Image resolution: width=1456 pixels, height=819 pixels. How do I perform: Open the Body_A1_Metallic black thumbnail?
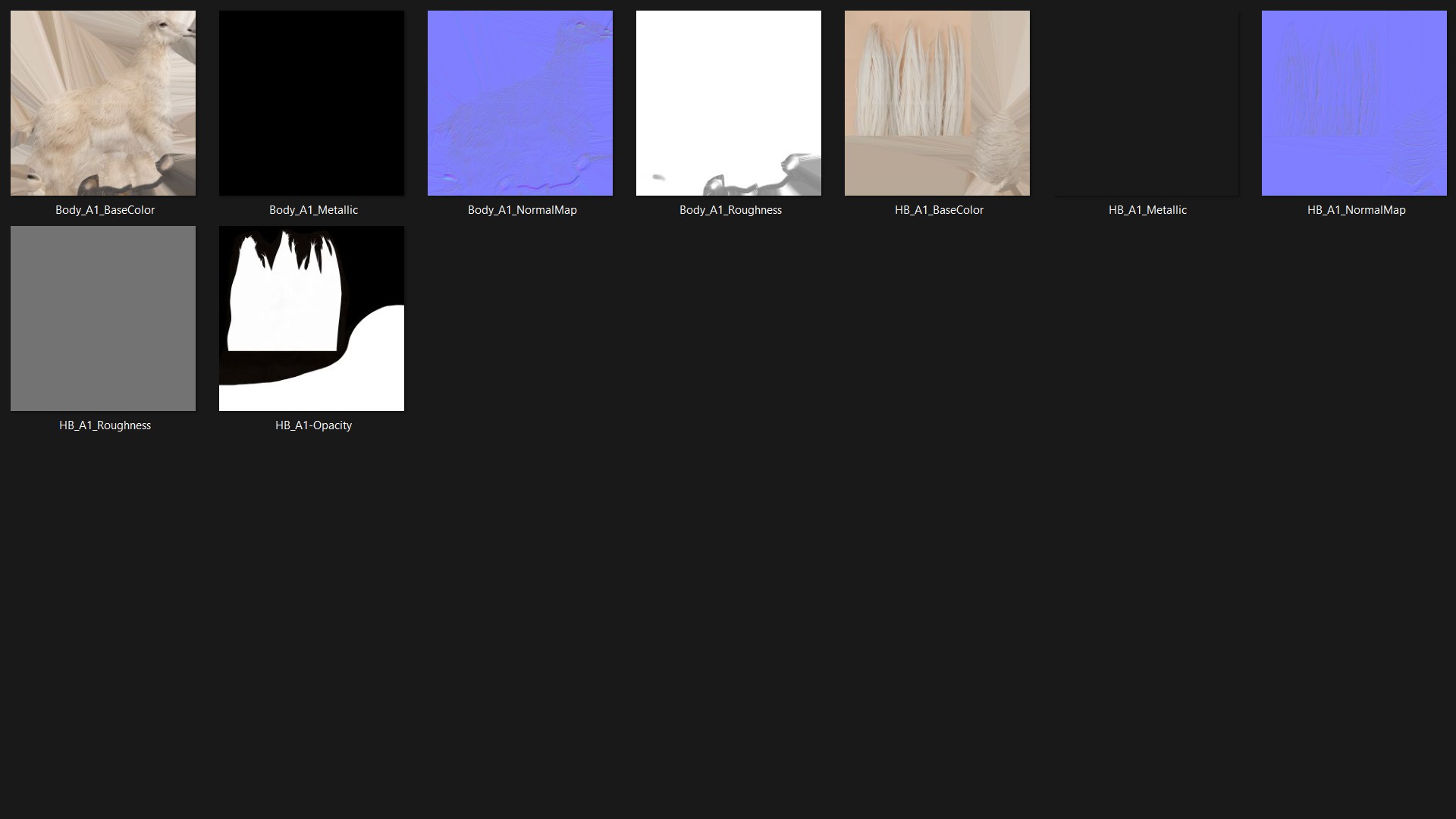tap(312, 103)
